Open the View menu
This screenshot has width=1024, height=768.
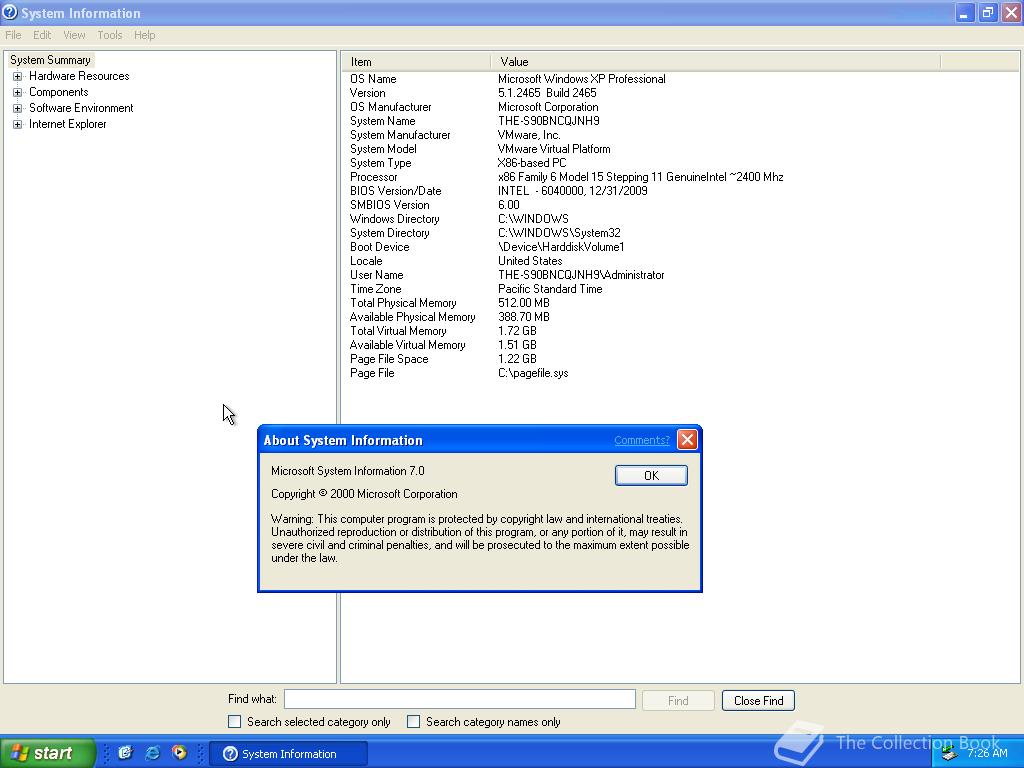74,35
